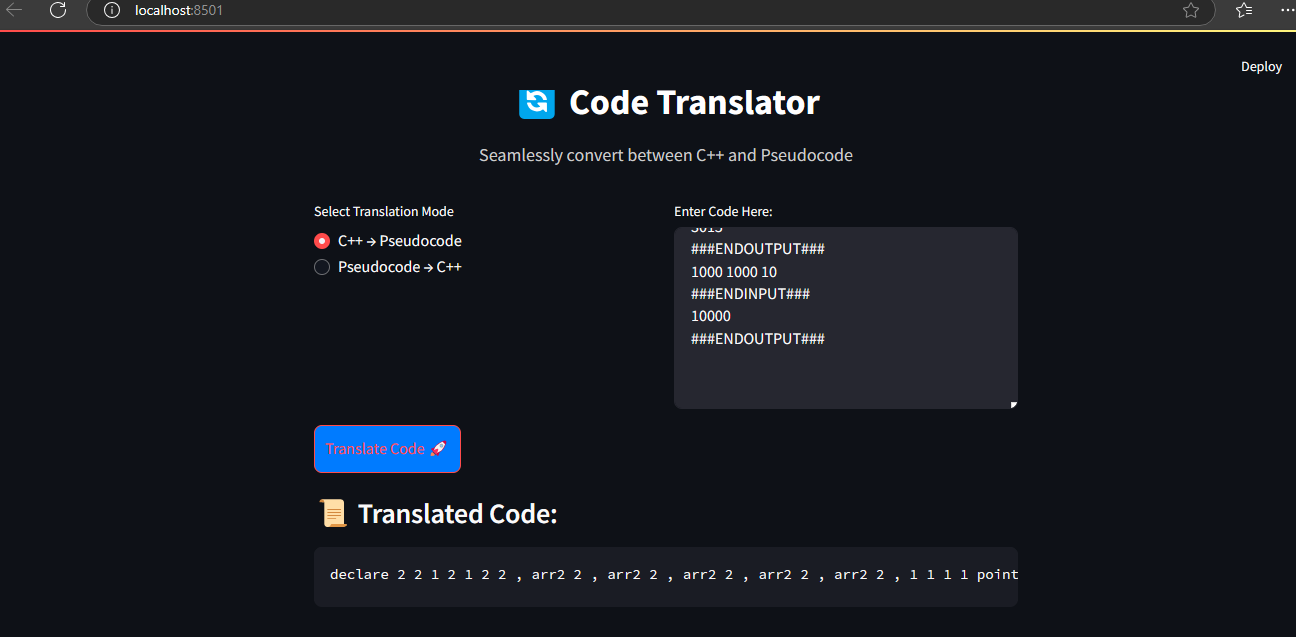
Task: Click the 'Seamlessly convert' subtitle text
Action: tap(665, 156)
